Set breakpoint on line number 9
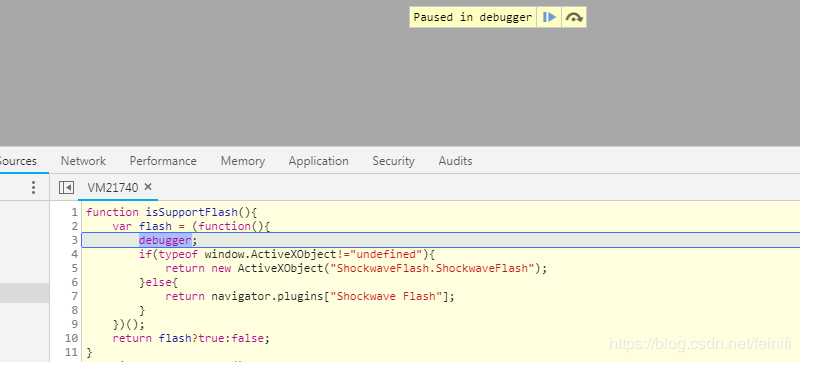This screenshot has width=819, height=370. (x=74, y=325)
